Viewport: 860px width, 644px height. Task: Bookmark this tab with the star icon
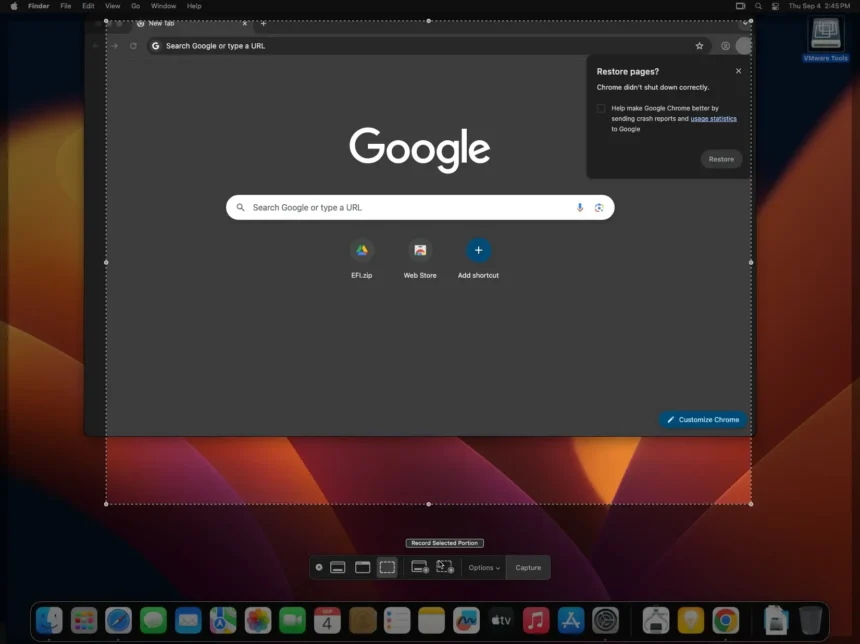[699, 46]
